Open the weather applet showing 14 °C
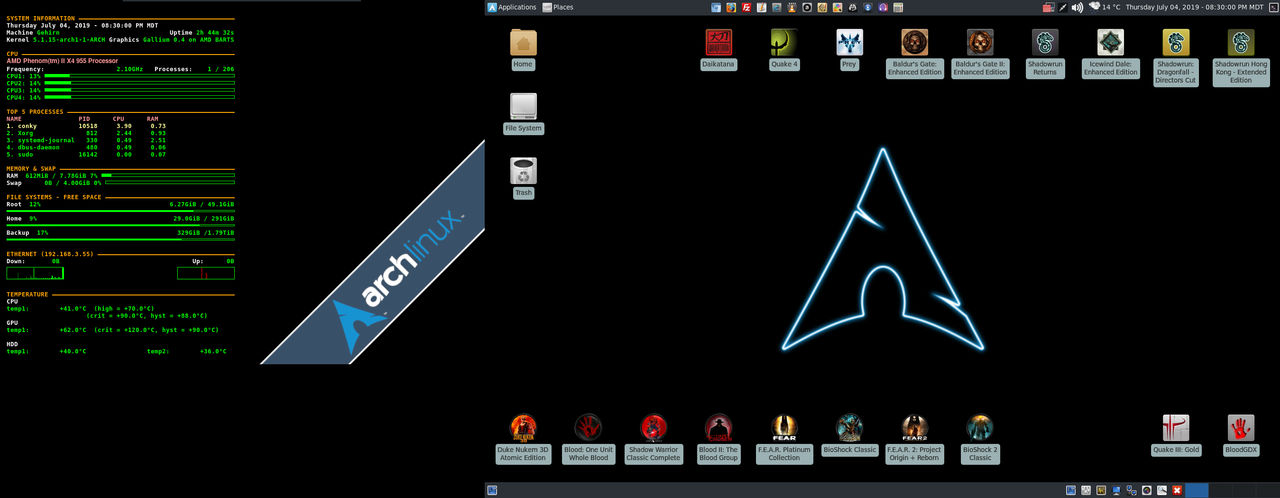The height and width of the screenshot is (498, 1280). 1105,7
